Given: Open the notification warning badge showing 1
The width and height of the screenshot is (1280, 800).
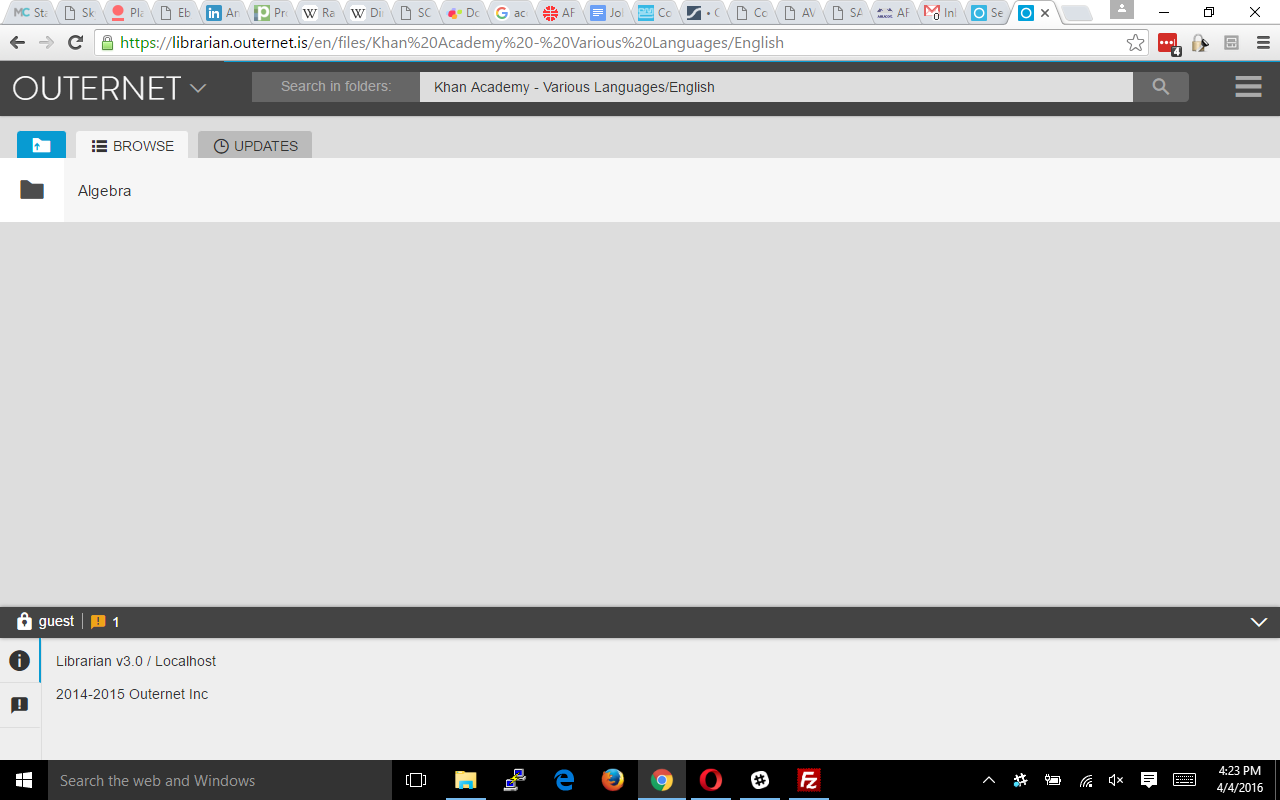Looking at the screenshot, I should (105, 622).
